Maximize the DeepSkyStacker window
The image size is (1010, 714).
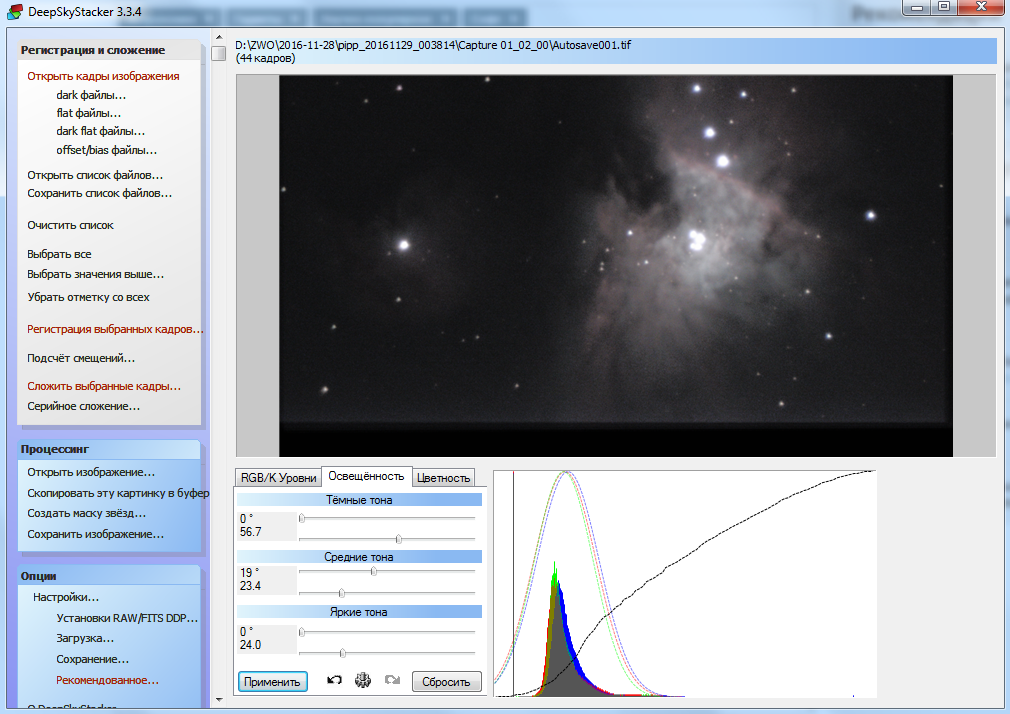pos(944,8)
